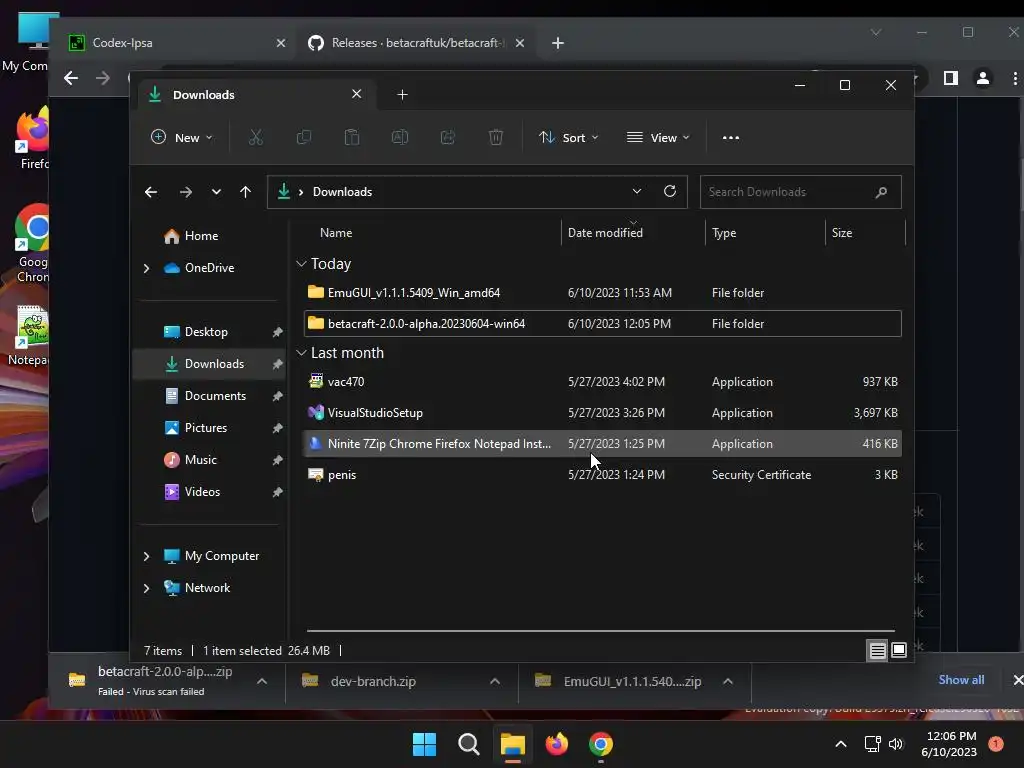Image resolution: width=1024 pixels, height=768 pixels.
Task: Sort by Size column header
Action: coord(865,233)
